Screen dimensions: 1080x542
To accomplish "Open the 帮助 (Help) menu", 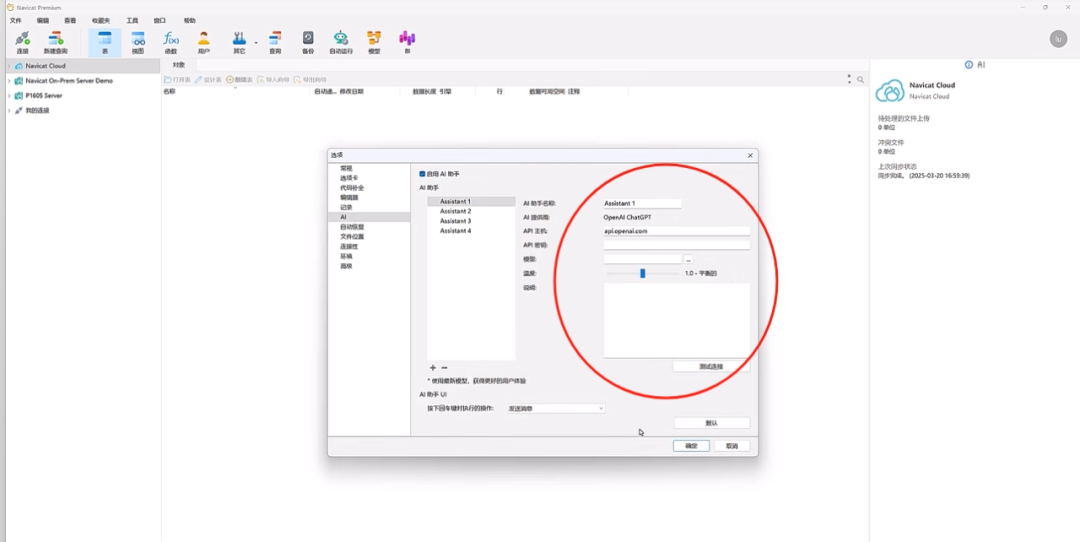I will (x=189, y=21).
